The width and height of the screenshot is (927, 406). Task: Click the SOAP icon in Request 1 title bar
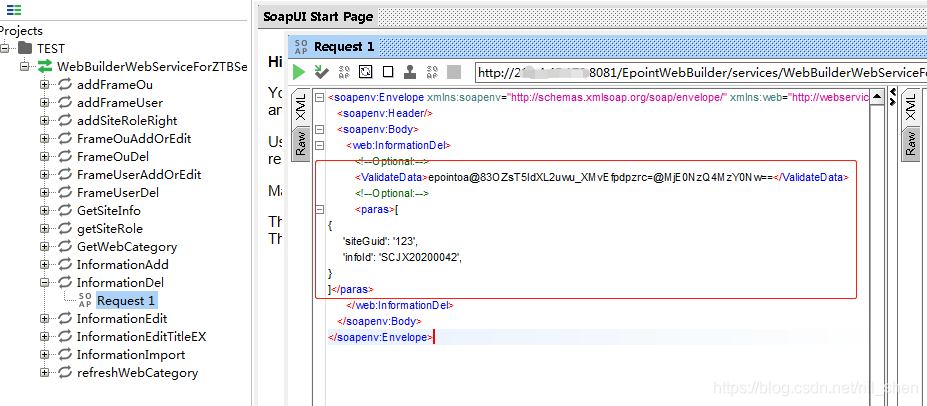pyautogui.click(x=301, y=47)
